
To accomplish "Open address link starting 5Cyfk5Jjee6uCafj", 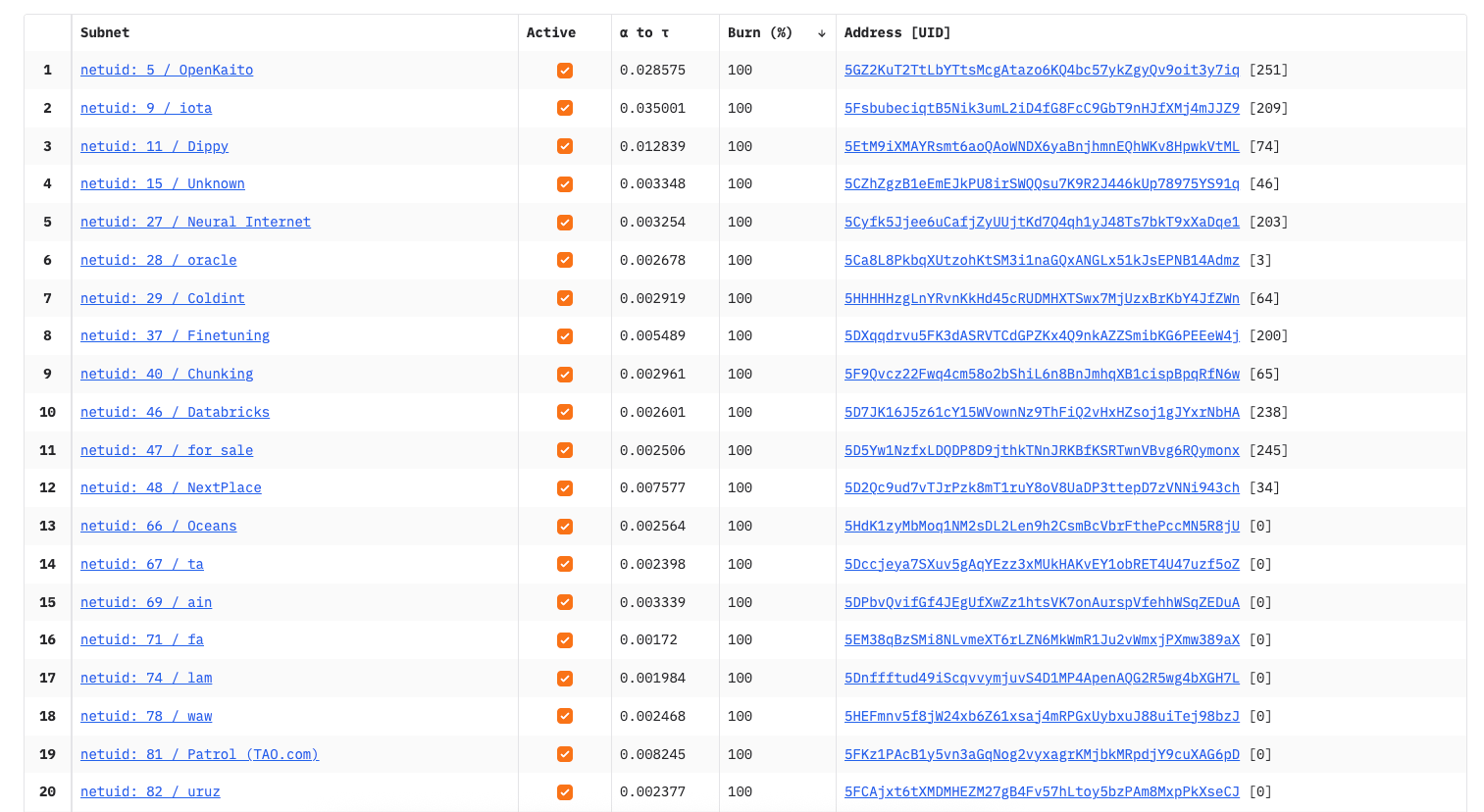I will click(1042, 222).
